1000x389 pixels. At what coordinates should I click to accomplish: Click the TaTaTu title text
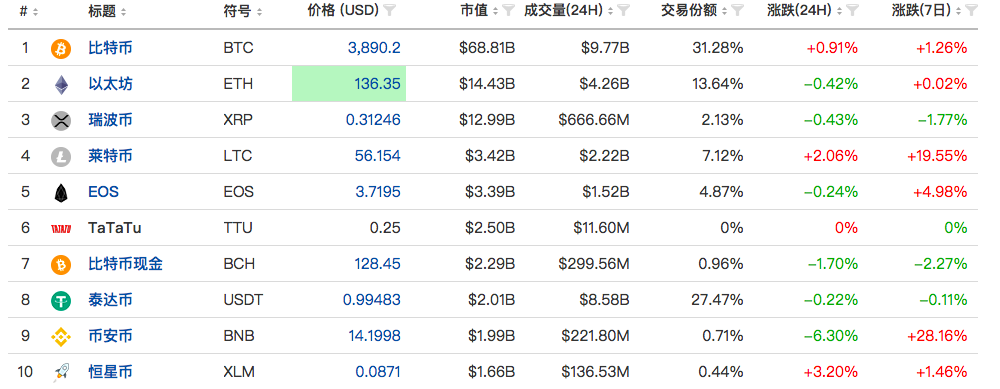tap(115, 228)
